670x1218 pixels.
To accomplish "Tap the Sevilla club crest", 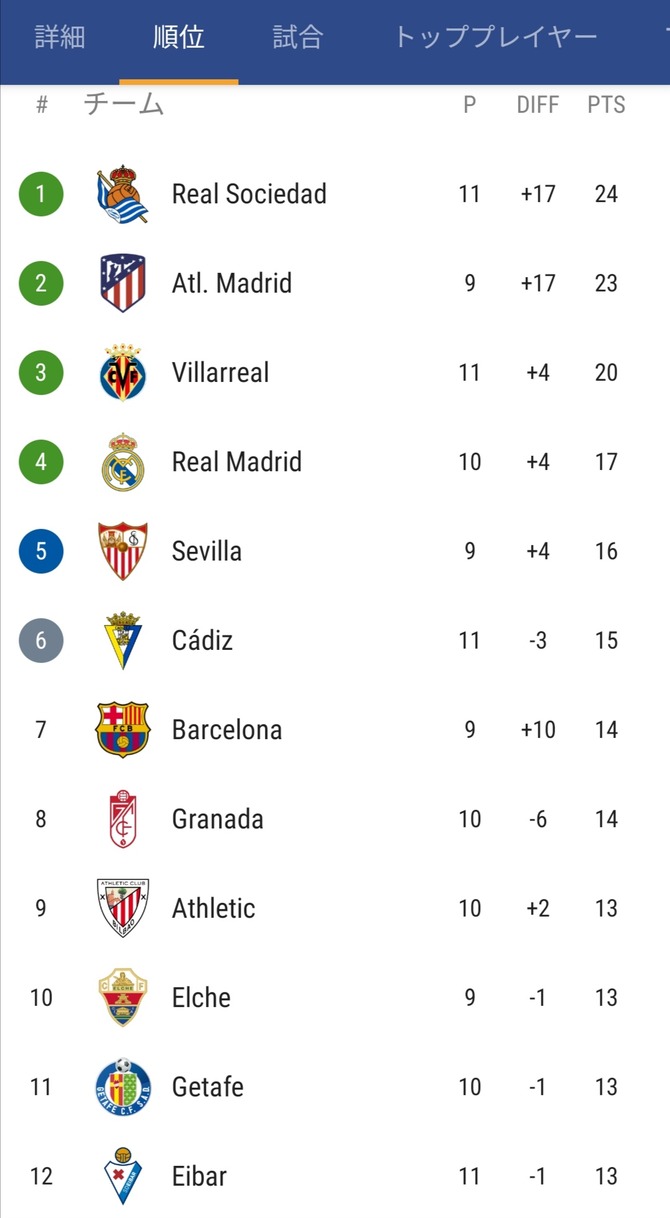I will [123, 551].
